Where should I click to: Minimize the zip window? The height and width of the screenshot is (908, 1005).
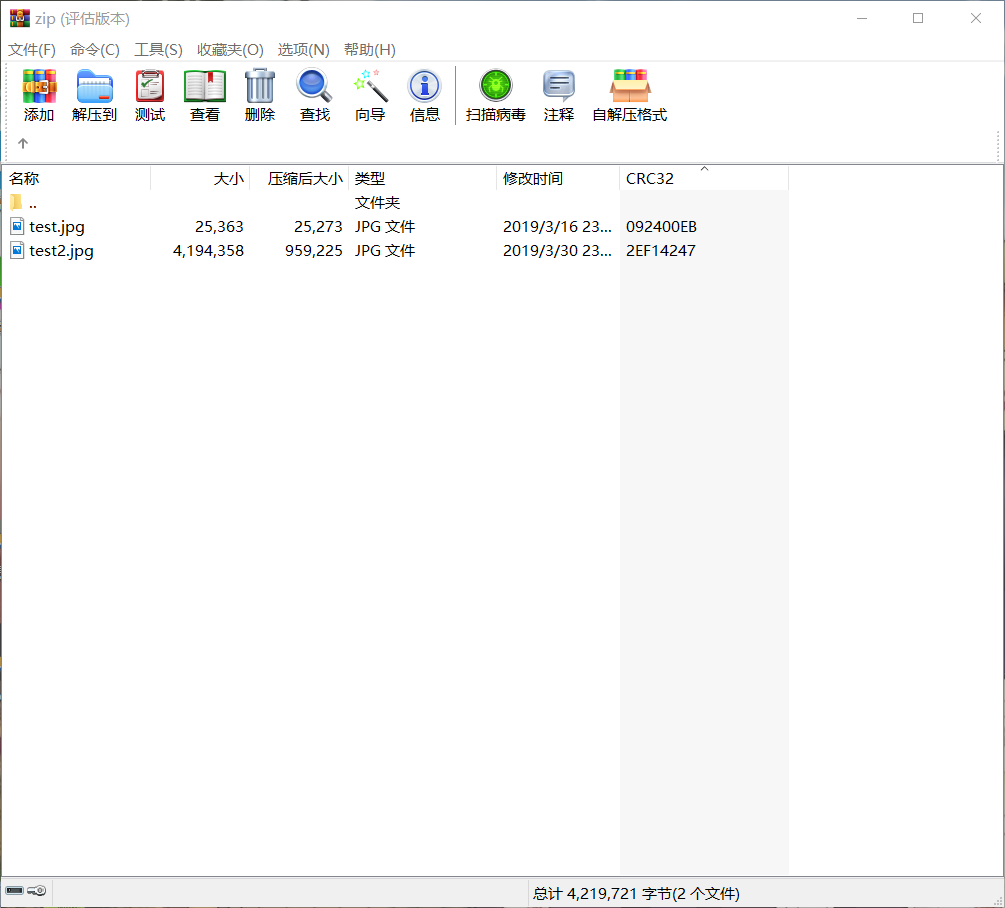pos(862,19)
